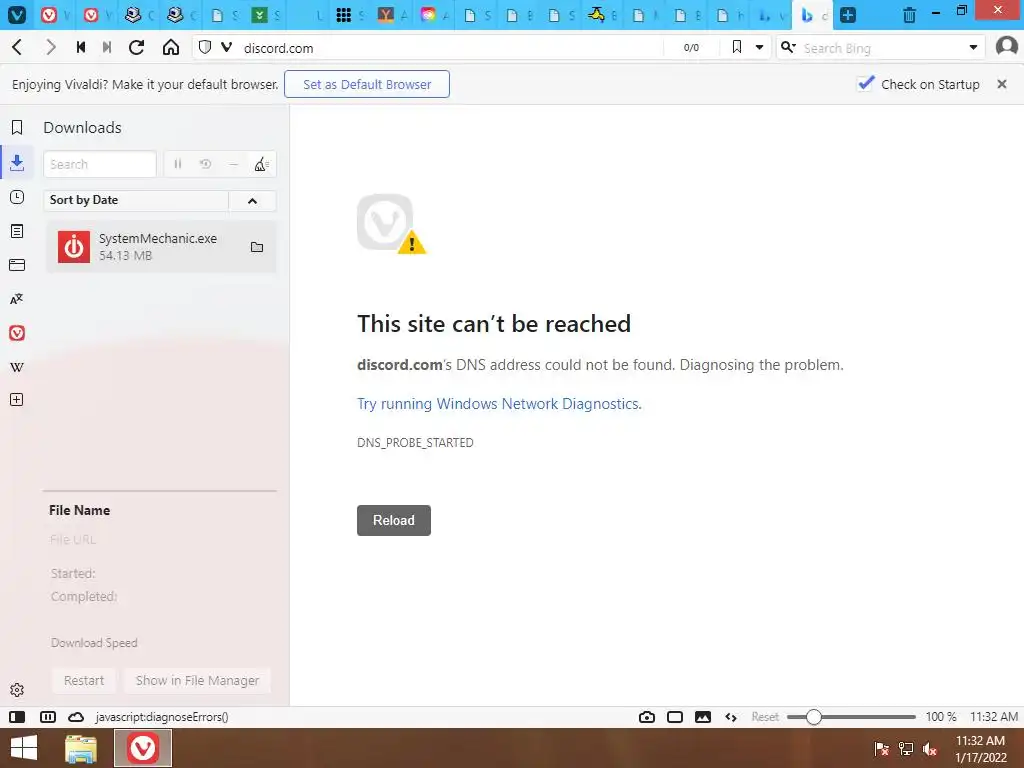Viewport: 1024px width, 768px height.
Task: Toggle sort order arrow
Action: [253, 200]
